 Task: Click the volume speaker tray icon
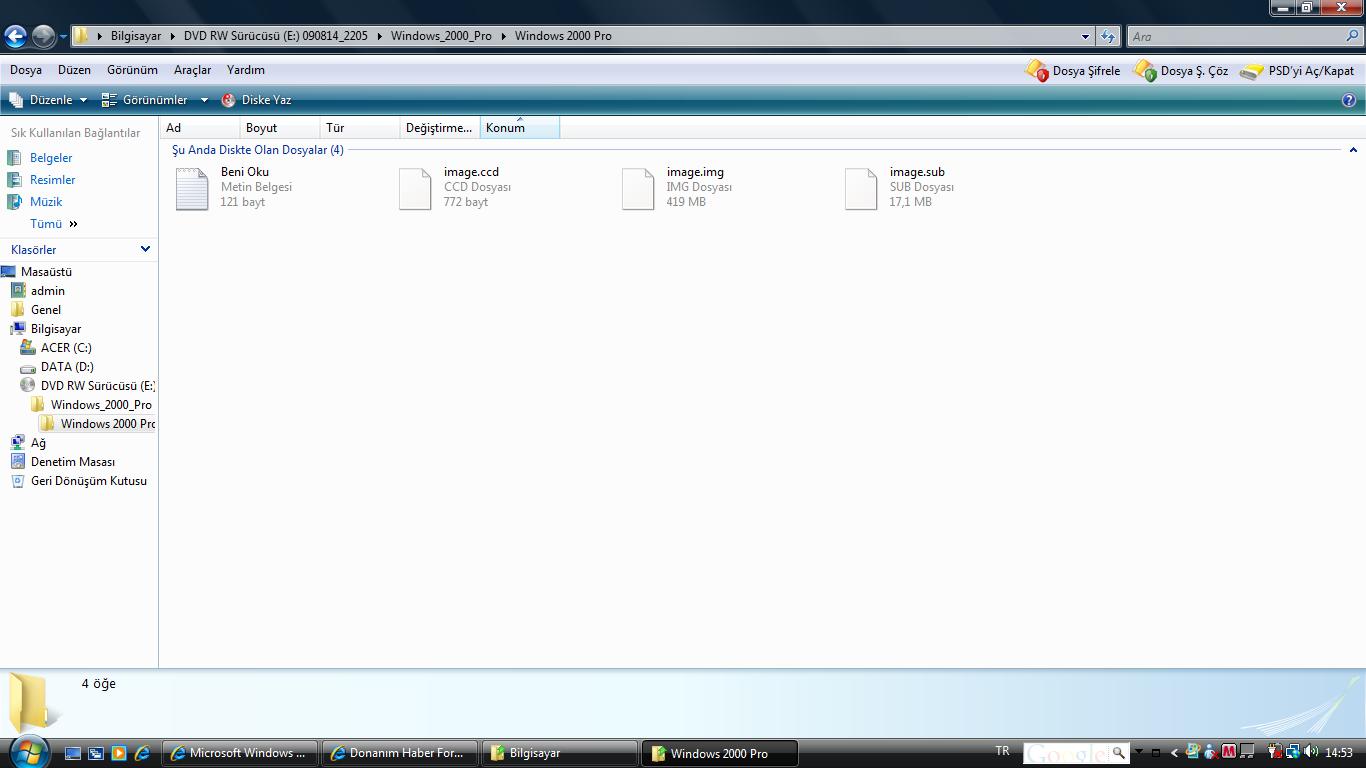tap(1311, 752)
